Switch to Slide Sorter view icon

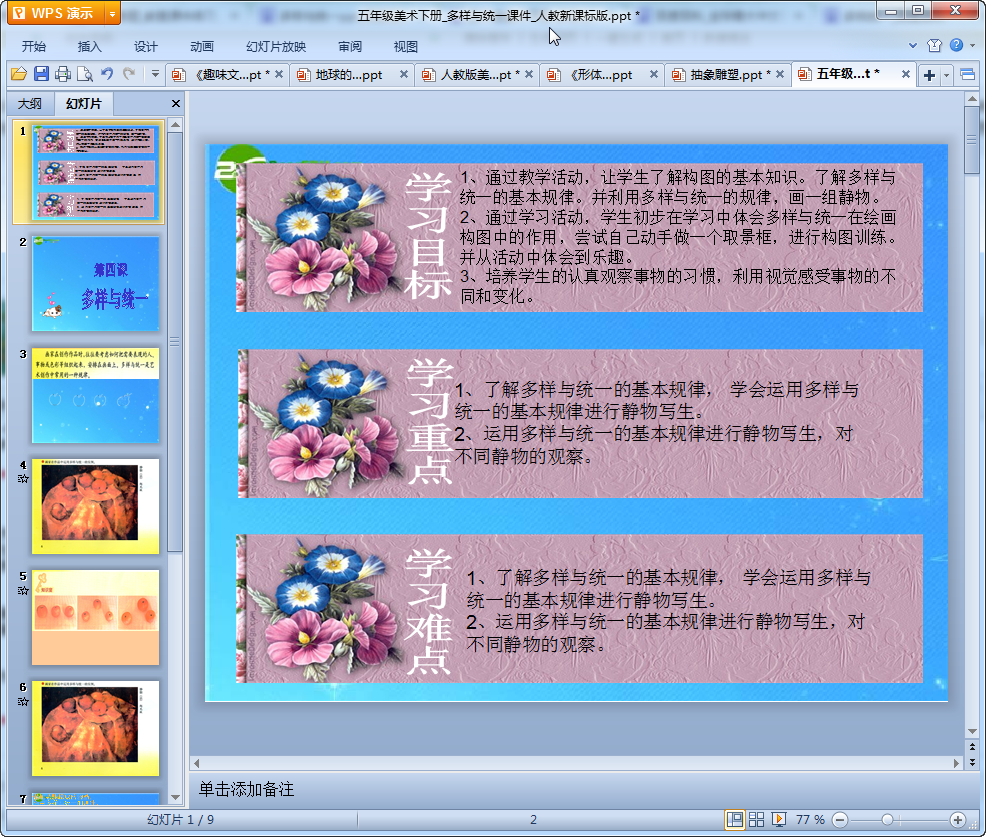(756, 819)
